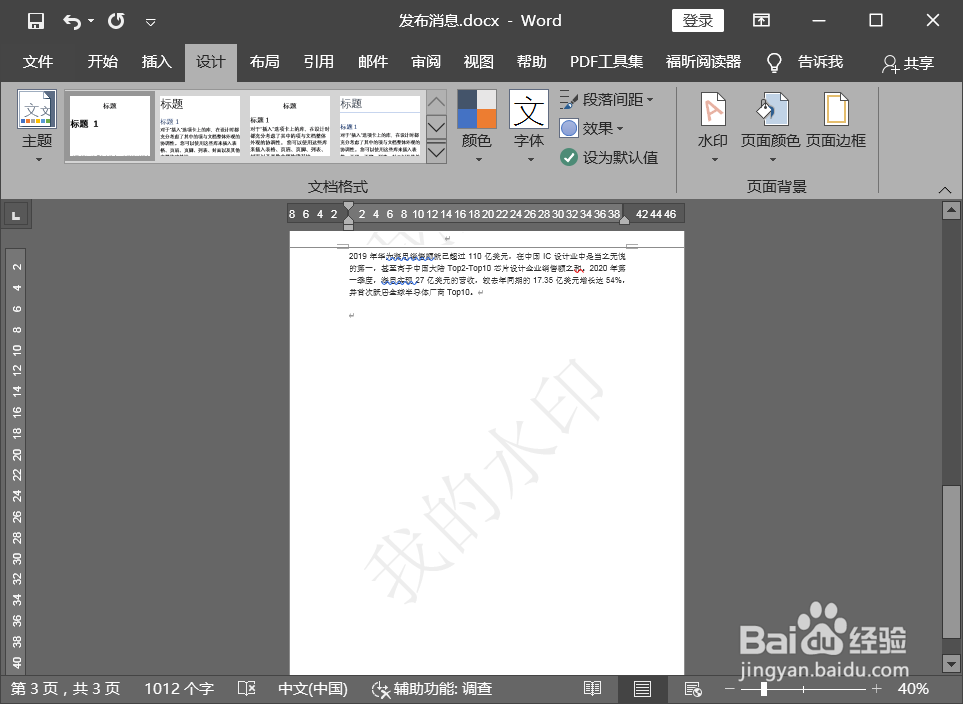Open the 主题 themes gallery
The width and height of the screenshot is (963, 704).
(x=37, y=126)
